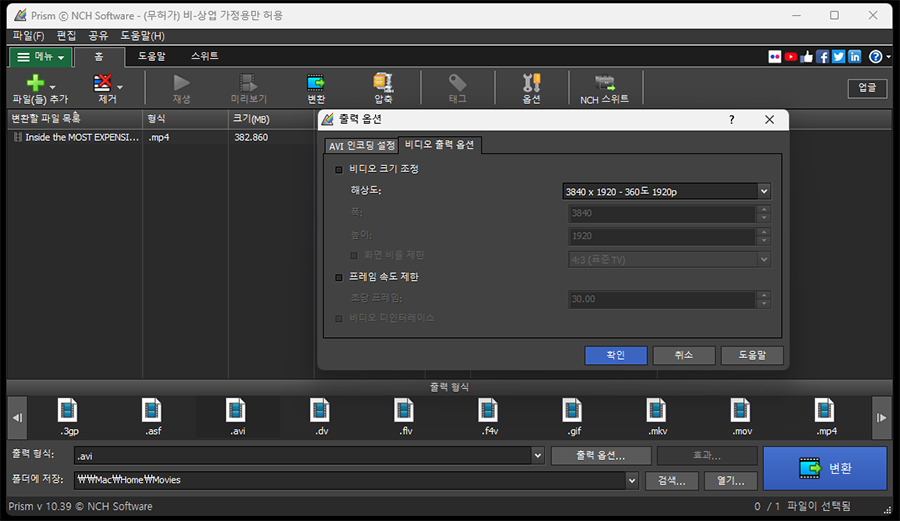
Task: Click the Facebook share icon
Action: [x=823, y=56]
